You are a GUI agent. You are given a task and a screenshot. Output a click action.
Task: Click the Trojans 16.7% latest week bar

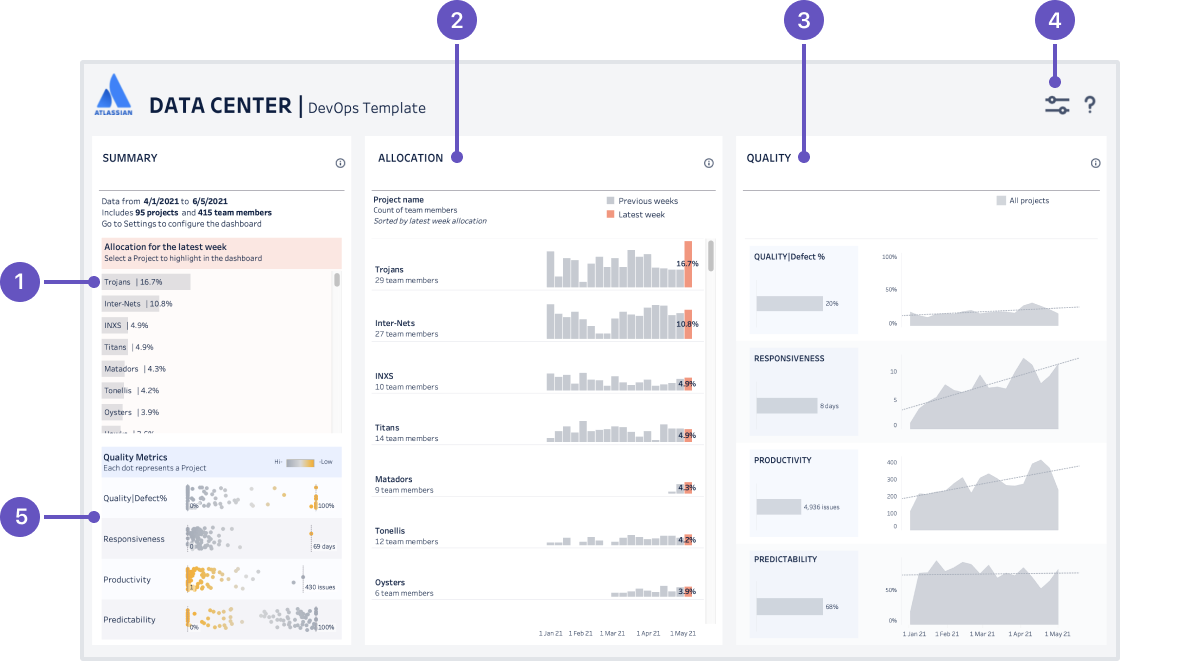point(688,264)
